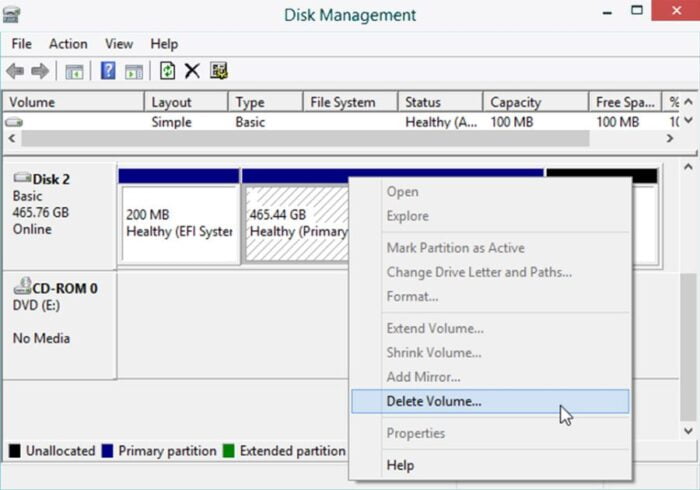Choose Delete Volume... from context menu

tap(490, 401)
